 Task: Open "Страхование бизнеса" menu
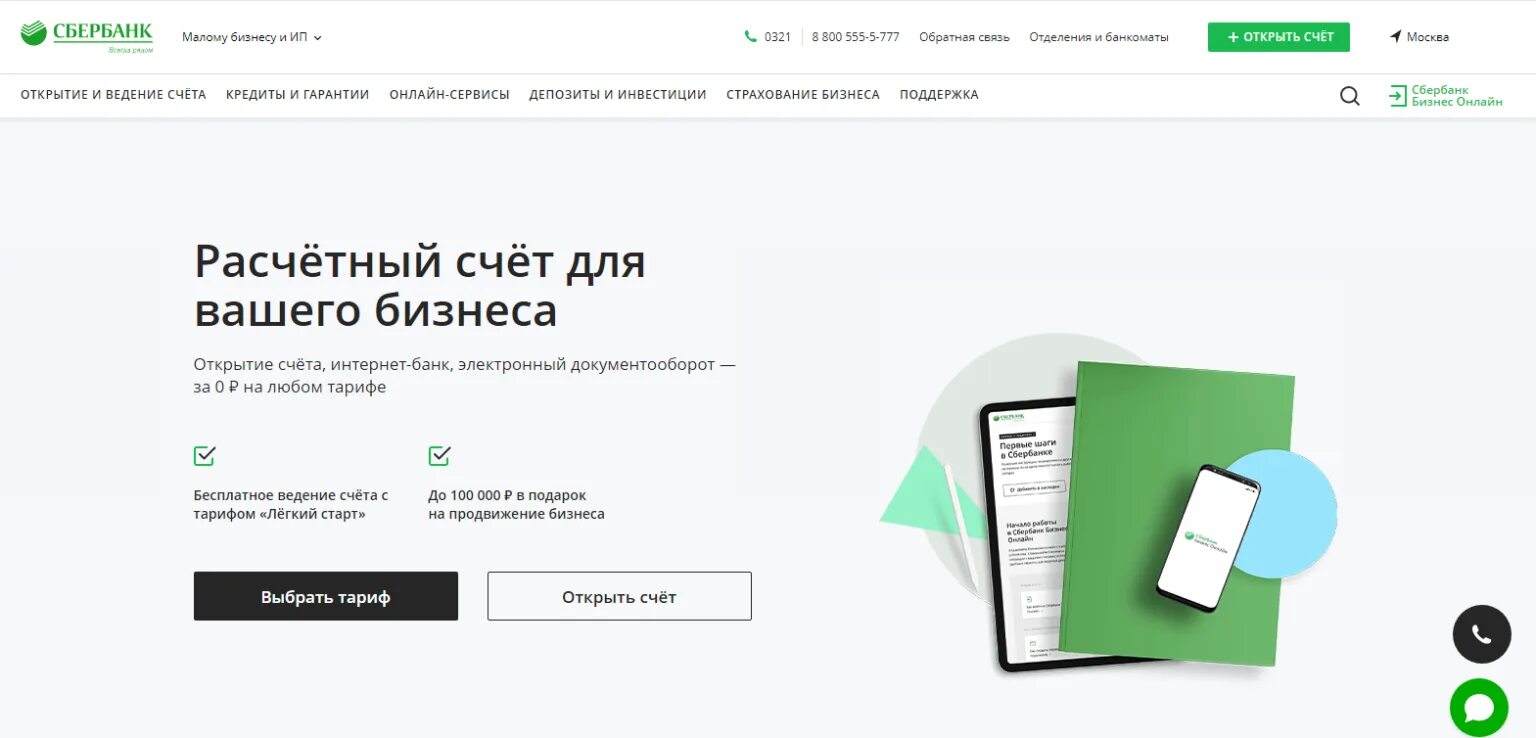coord(803,95)
